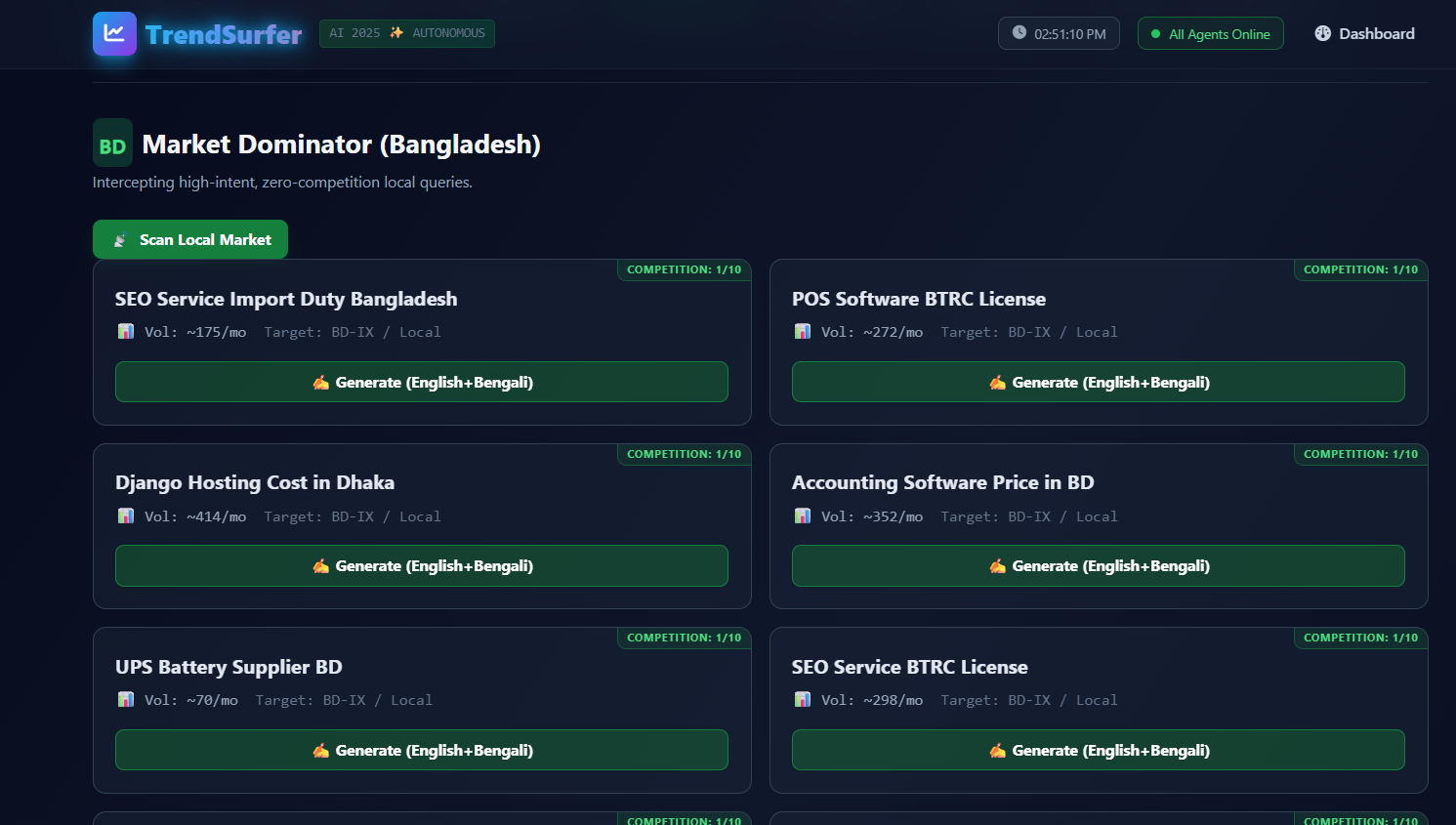Click the clock icon beside the time
This screenshot has height=825, width=1456.
tap(1019, 33)
